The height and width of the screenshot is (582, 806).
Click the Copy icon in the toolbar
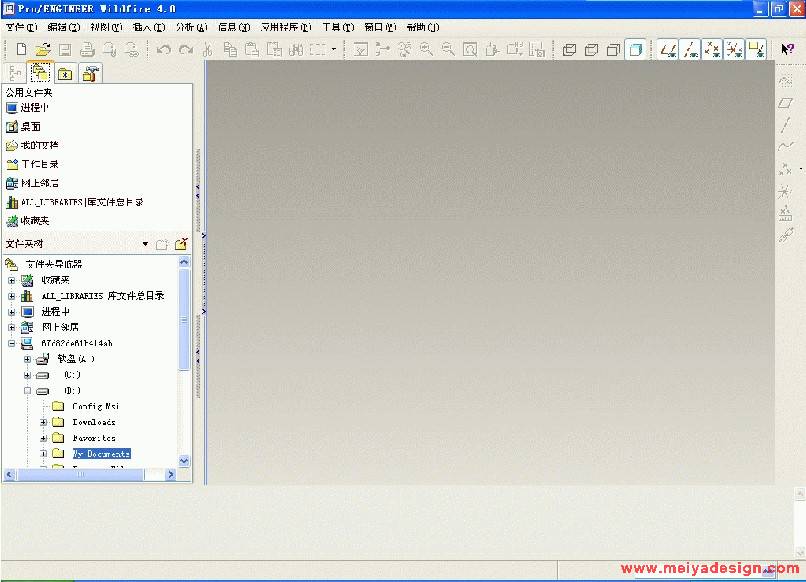230,50
